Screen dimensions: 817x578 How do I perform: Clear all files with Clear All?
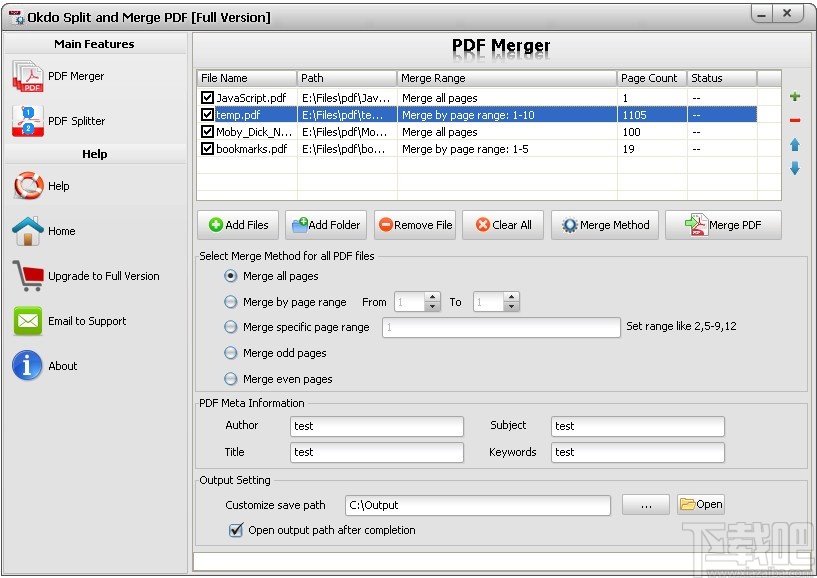tap(502, 225)
